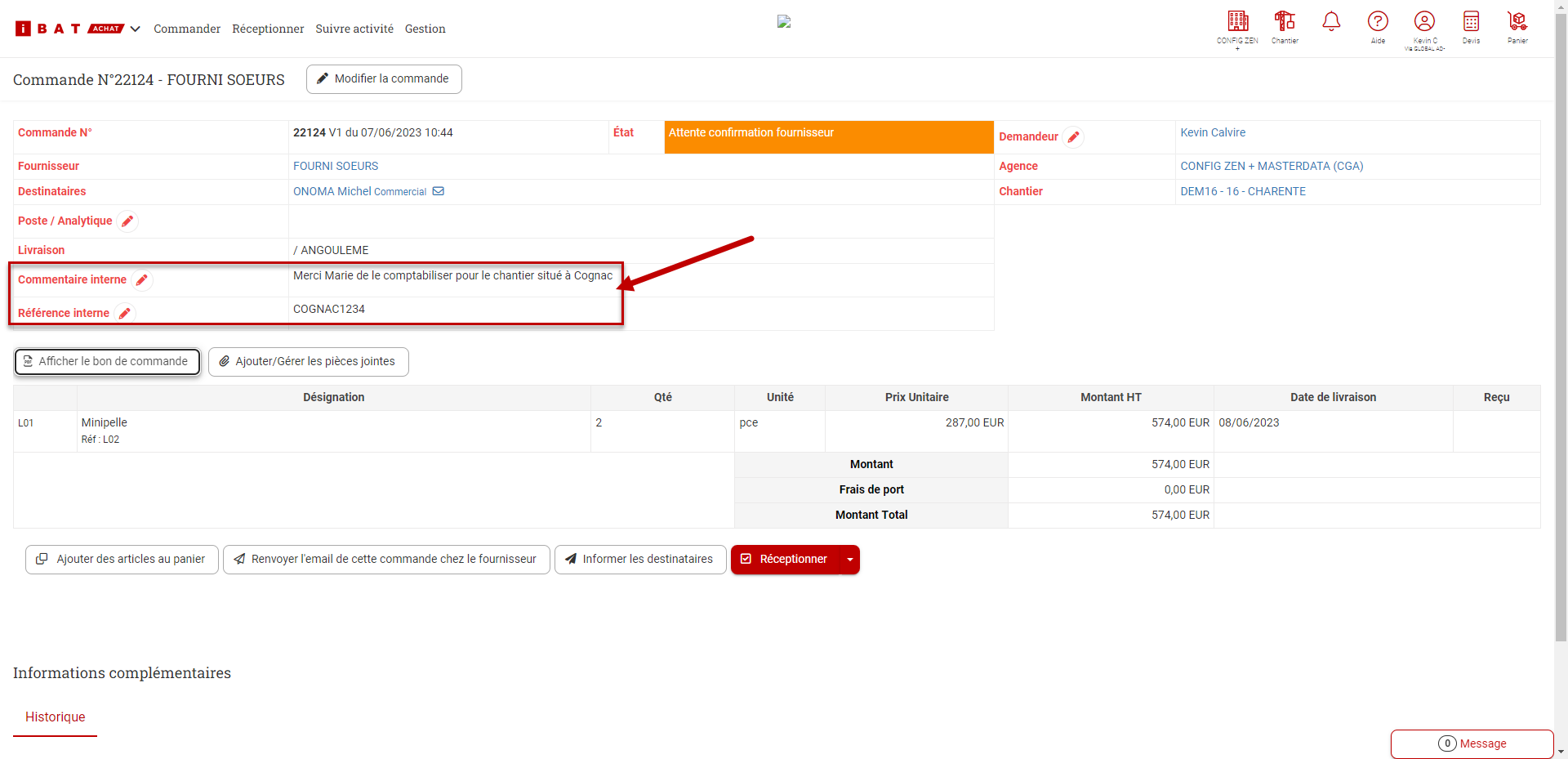Viewport: 1568px width, 759px height.
Task: Open the Suivre activité menu
Action: (354, 29)
